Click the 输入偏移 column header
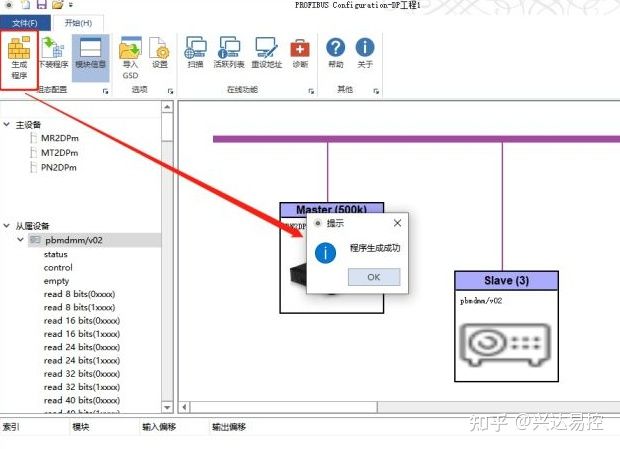620x449 pixels. 159,427
